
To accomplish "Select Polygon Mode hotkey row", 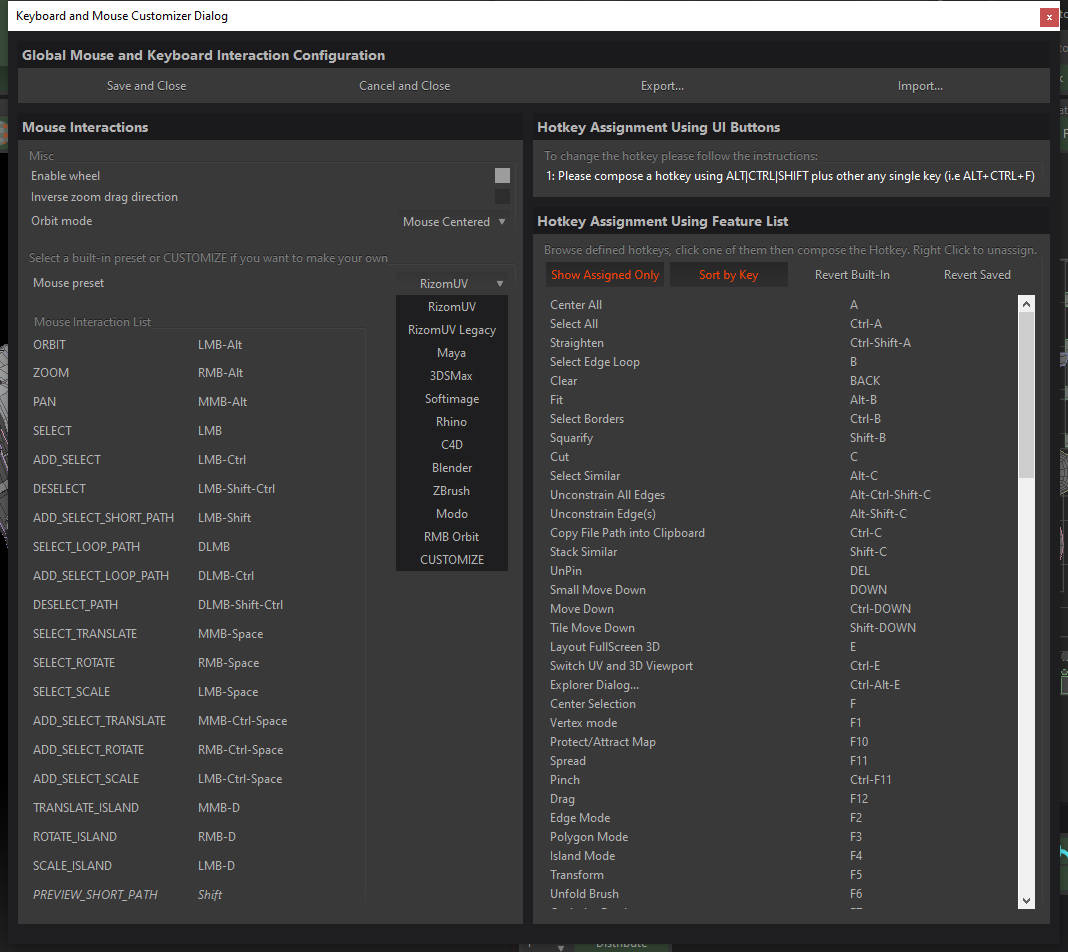I will point(780,837).
